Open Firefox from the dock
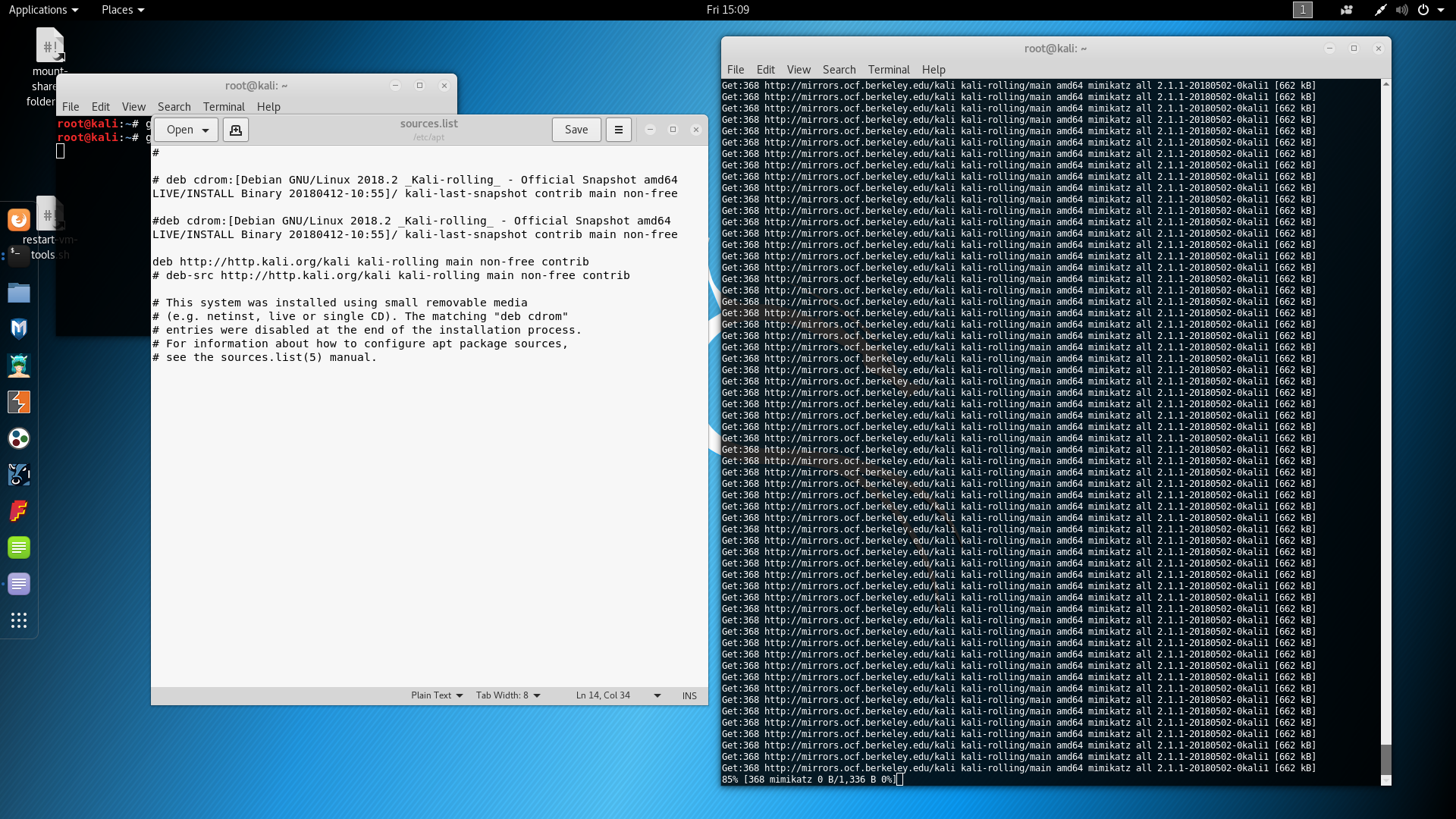Screen dimensions: 1456x819 (x=19, y=220)
